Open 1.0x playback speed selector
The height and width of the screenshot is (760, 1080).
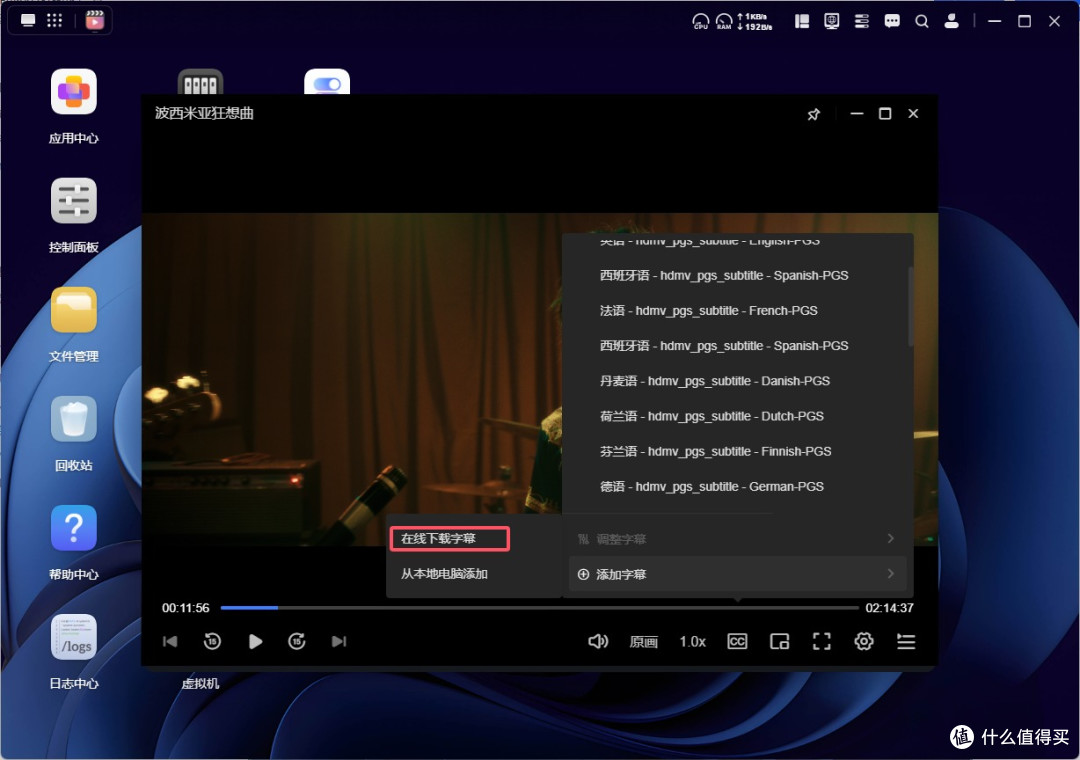point(692,642)
